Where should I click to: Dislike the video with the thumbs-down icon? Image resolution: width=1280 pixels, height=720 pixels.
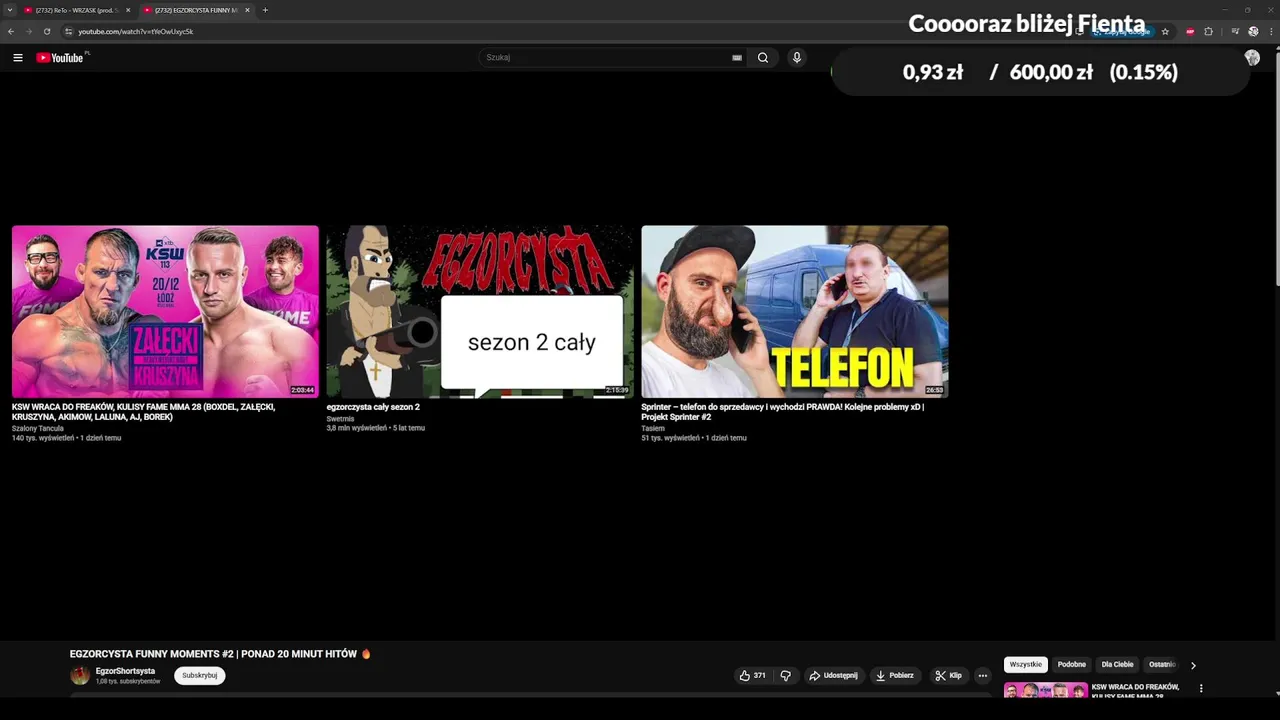pos(785,675)
